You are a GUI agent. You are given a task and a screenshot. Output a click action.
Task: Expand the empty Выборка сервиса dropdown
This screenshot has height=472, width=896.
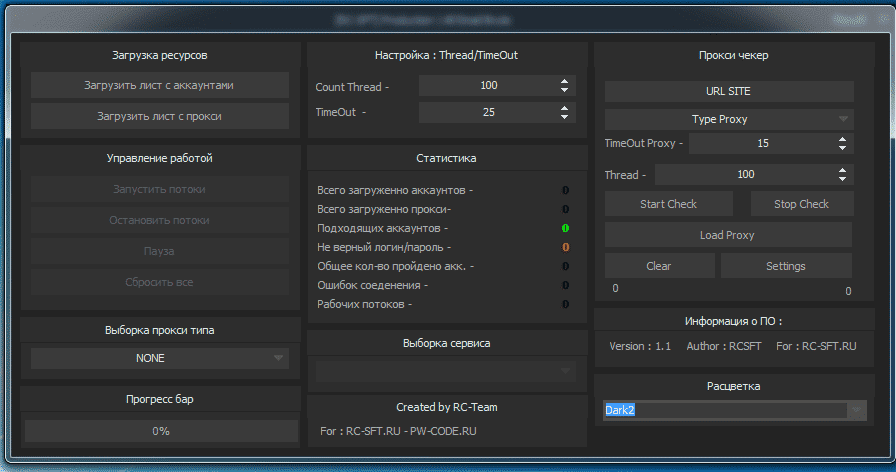coord(565,371)
